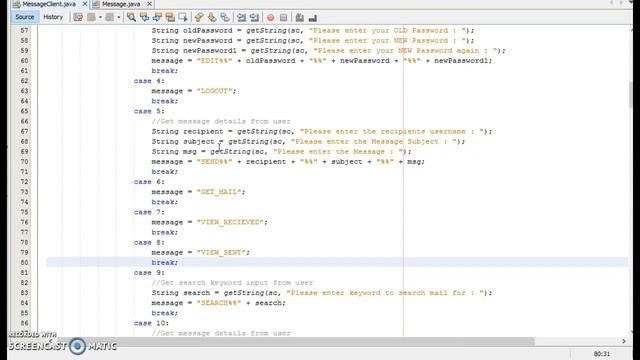Toggle Highlight Search icon
Image resolution: width=640 pixels, height=360 pixels.
[170, 18]
